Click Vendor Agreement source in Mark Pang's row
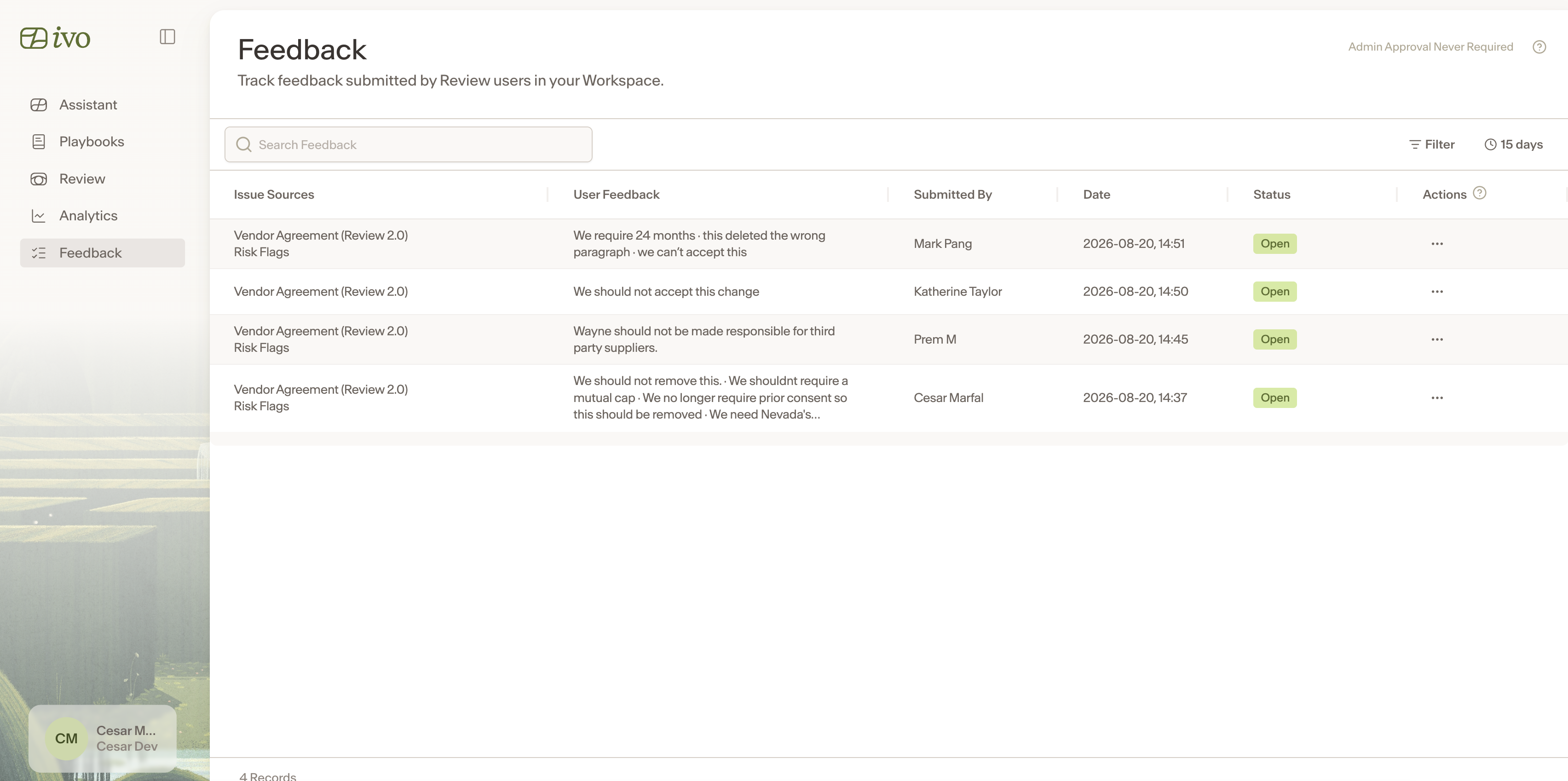Image resolution: width=1568 pixels, height=781 pixels. [321, 235]
